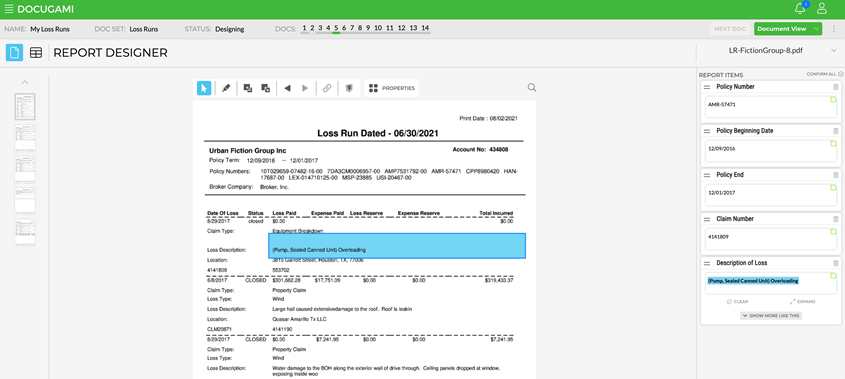
Task: Confirm the 4141809 value status circle
Action: coord(833,232)
